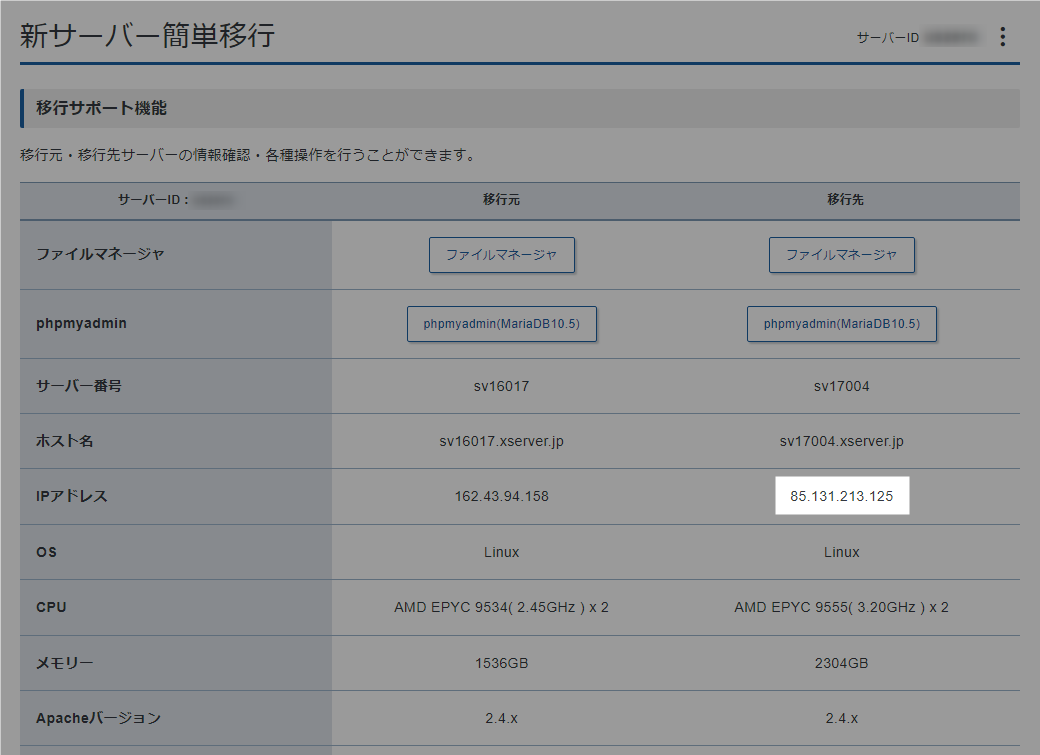Viewport: 1040px width, 755px height.
Task: Launch source phpmyadmin(MariaDB10.5)
Action: 502,323
